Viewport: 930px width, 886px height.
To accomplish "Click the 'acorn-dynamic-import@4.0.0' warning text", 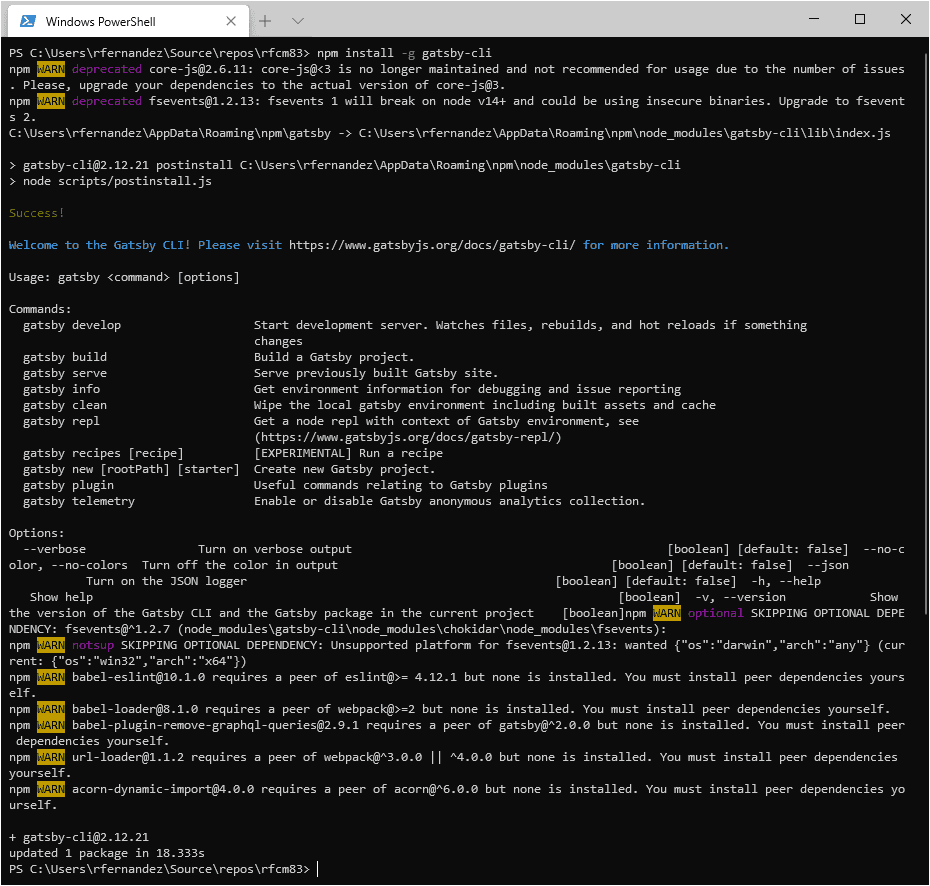I will click(x=163, y=789).
